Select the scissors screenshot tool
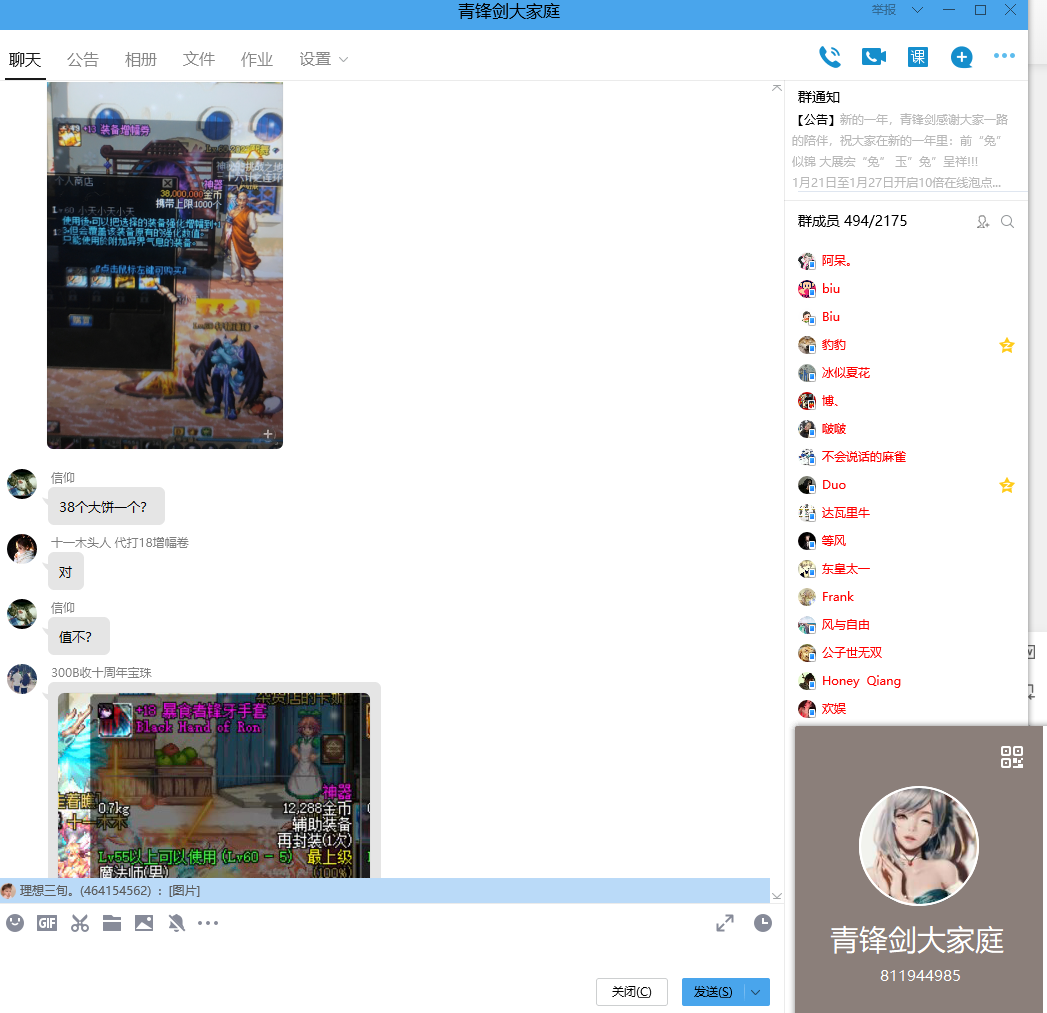 pyautogui.click(x=79, y=923)
